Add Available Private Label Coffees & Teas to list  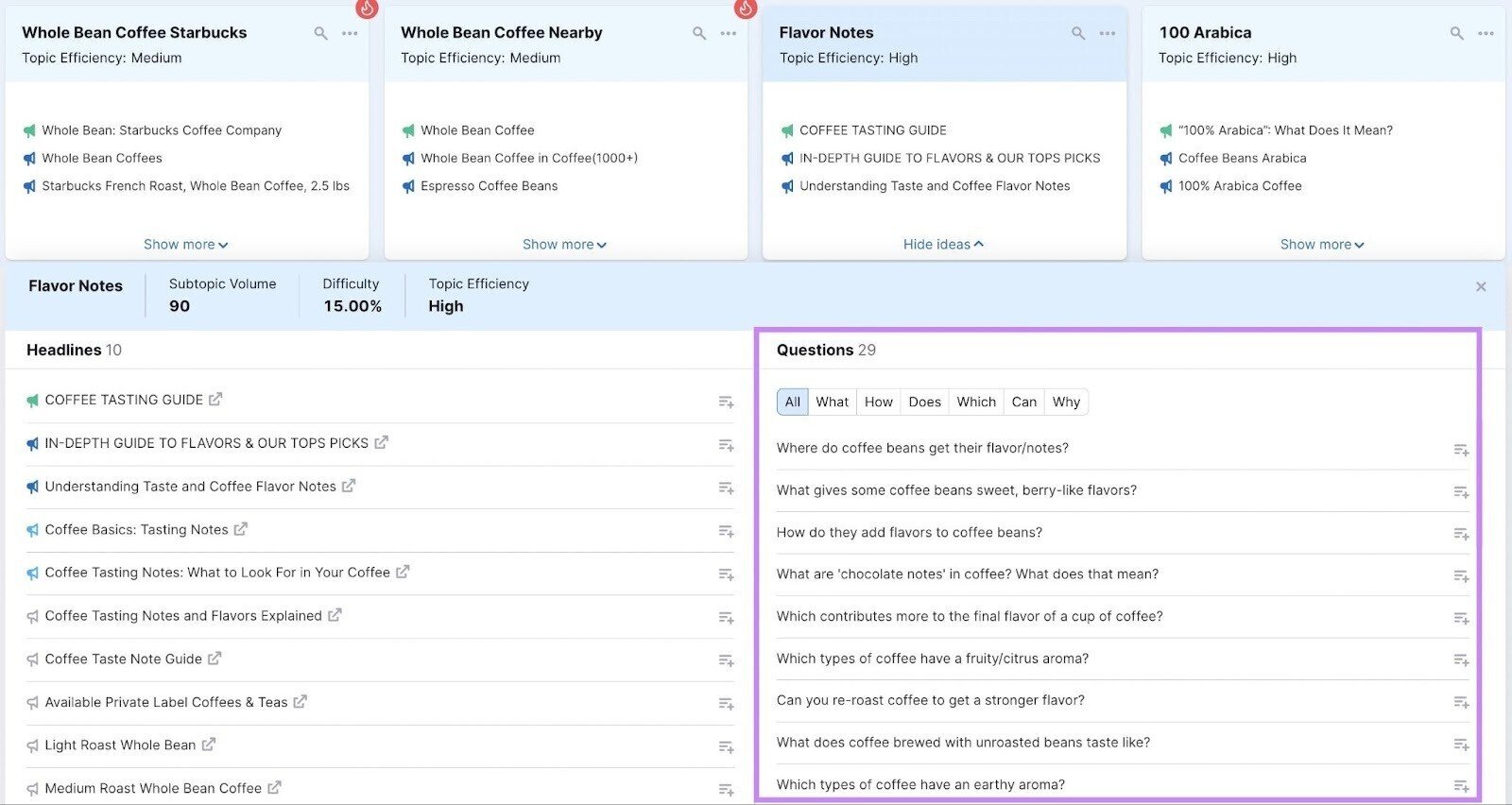pos(726,703)
